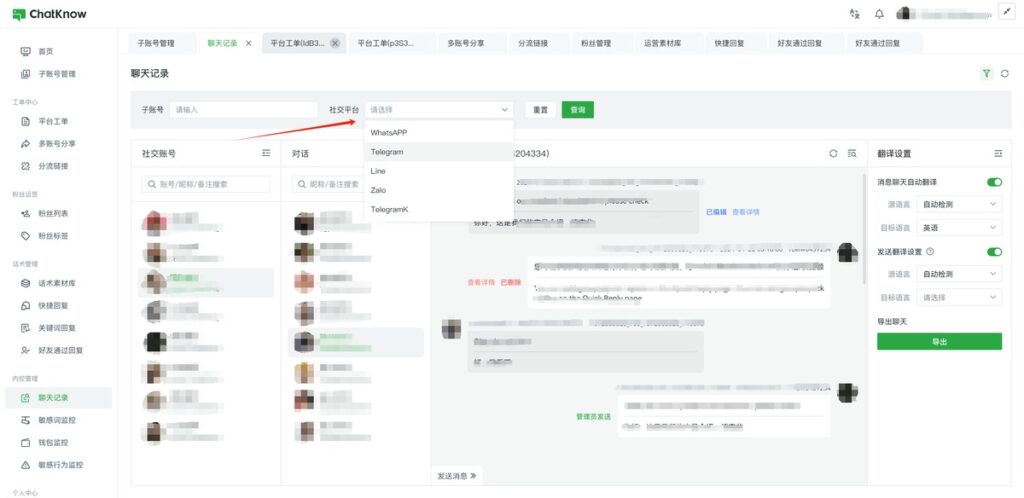
Task: Collapse 社交账号 panel with its list icon
Action: click(266, 153)
